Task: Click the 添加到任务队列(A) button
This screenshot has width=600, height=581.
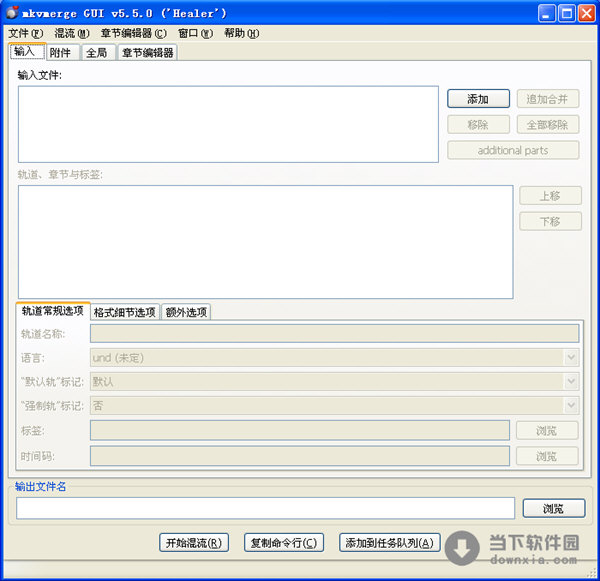Action: (x=390, y=543)
